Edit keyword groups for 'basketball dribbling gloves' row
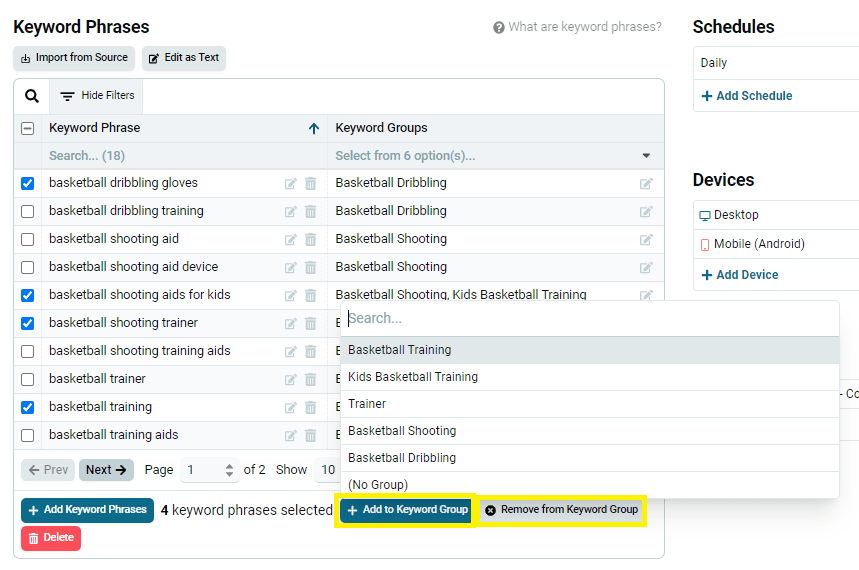The width and height of the screenshot is (859, 570). click(646, 184)
